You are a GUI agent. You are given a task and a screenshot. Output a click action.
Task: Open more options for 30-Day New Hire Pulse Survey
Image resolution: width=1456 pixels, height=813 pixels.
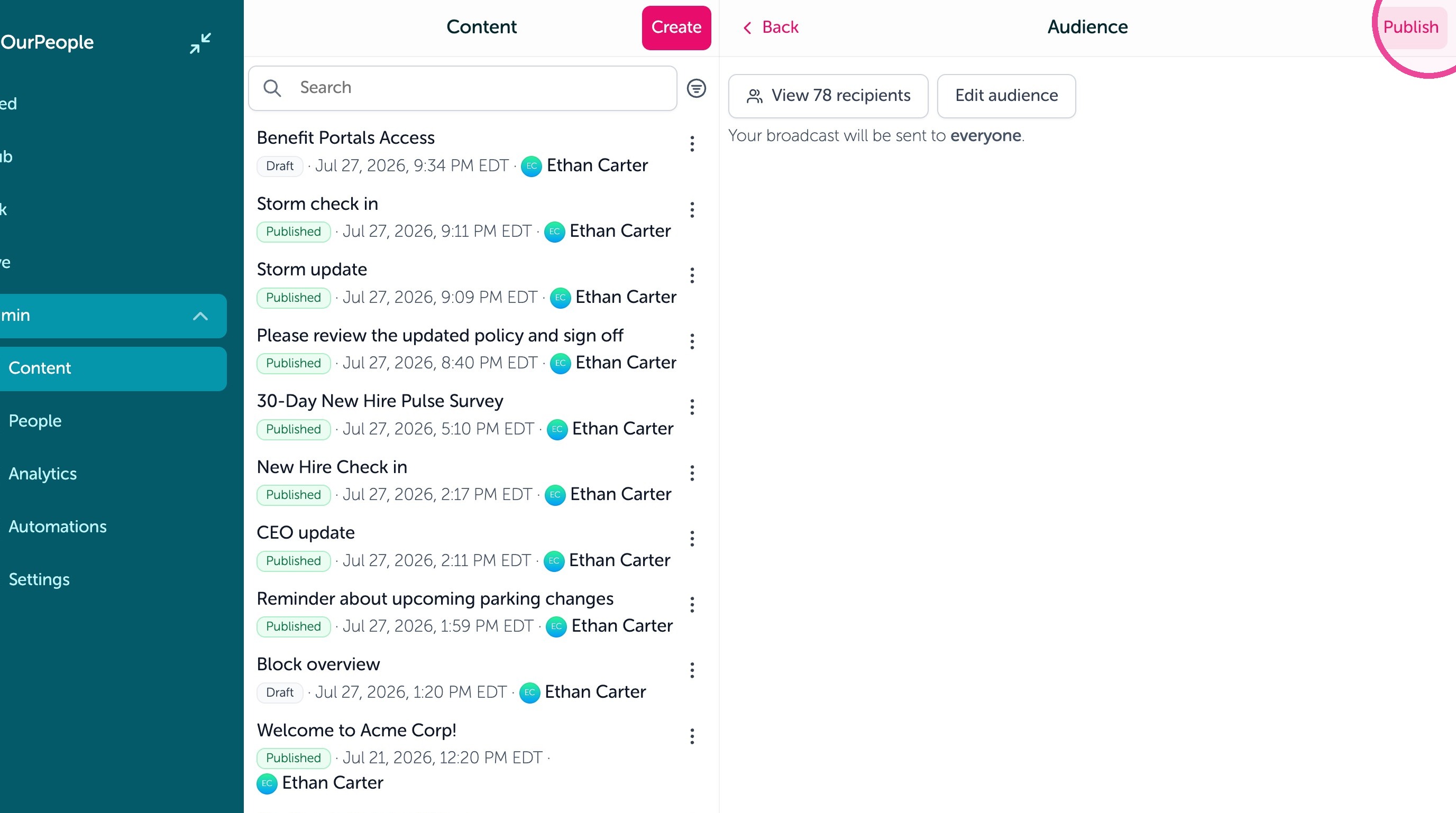point(692,408)
